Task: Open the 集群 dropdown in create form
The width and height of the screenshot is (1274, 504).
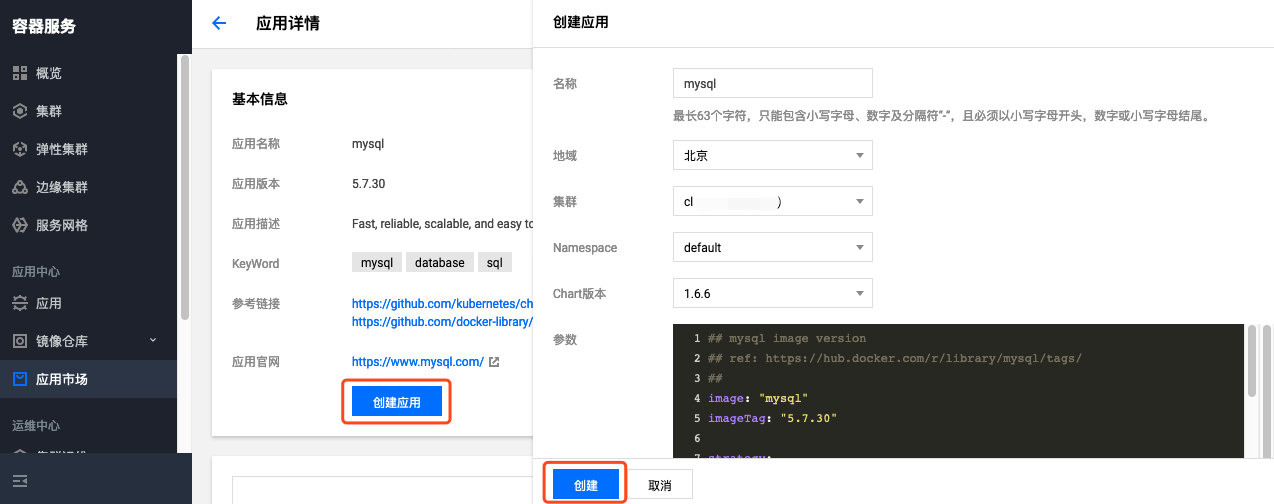Action: click(773, 201)
